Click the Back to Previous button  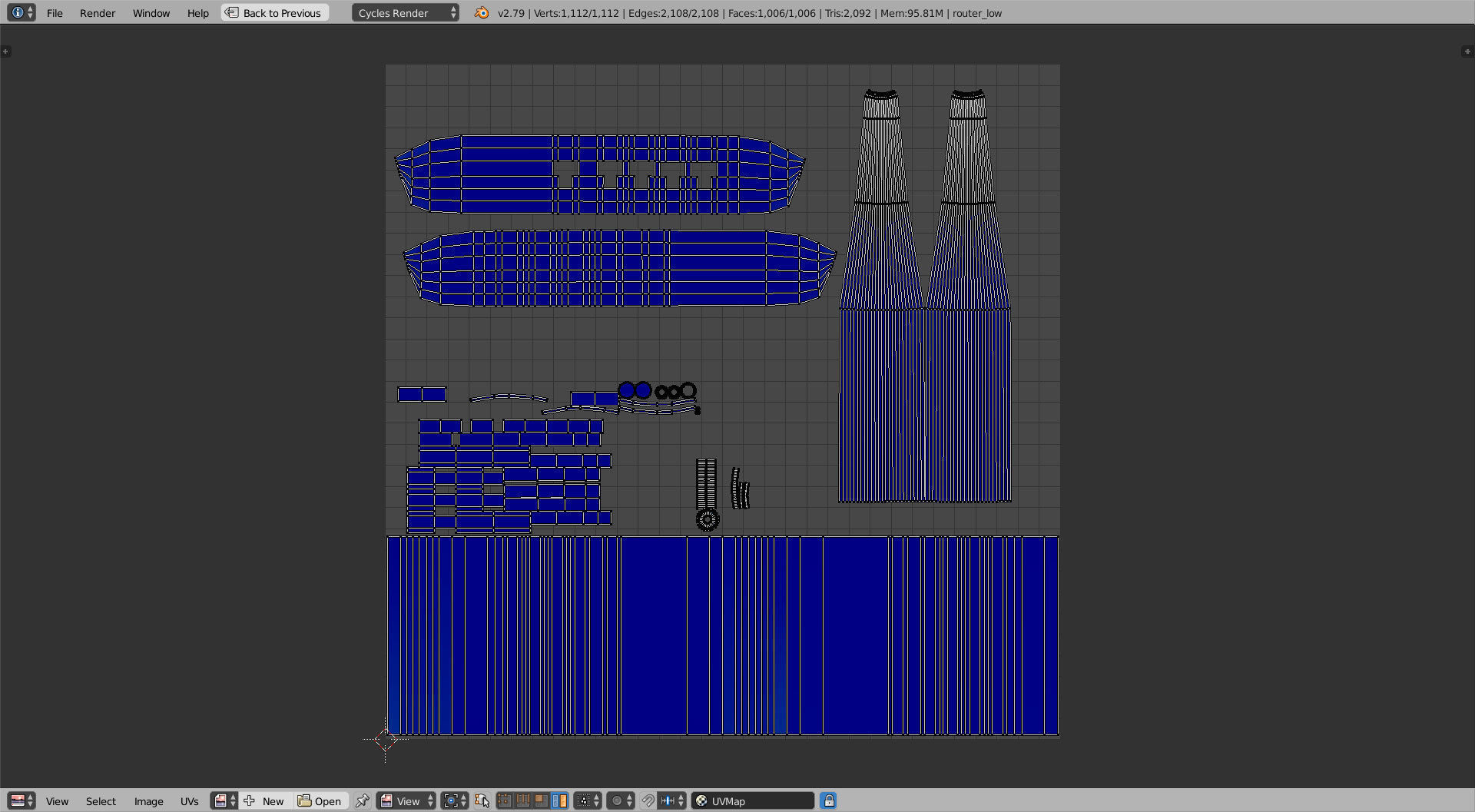(x=275, y=13)
